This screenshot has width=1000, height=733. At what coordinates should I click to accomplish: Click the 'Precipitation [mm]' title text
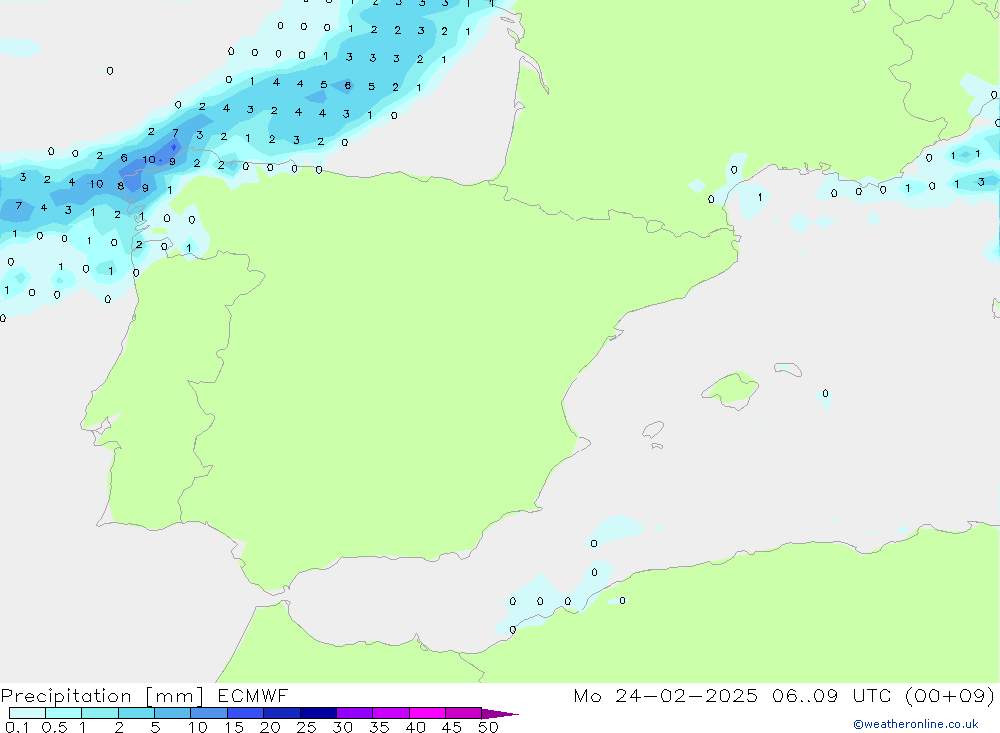click(102, 696)
